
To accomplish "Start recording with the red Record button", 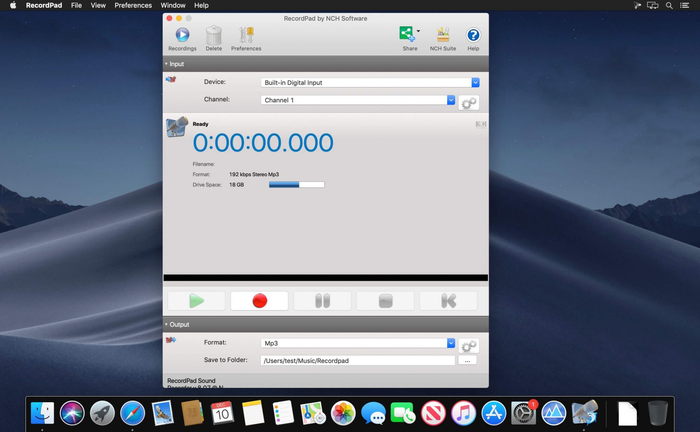I will tap(259, 301).
